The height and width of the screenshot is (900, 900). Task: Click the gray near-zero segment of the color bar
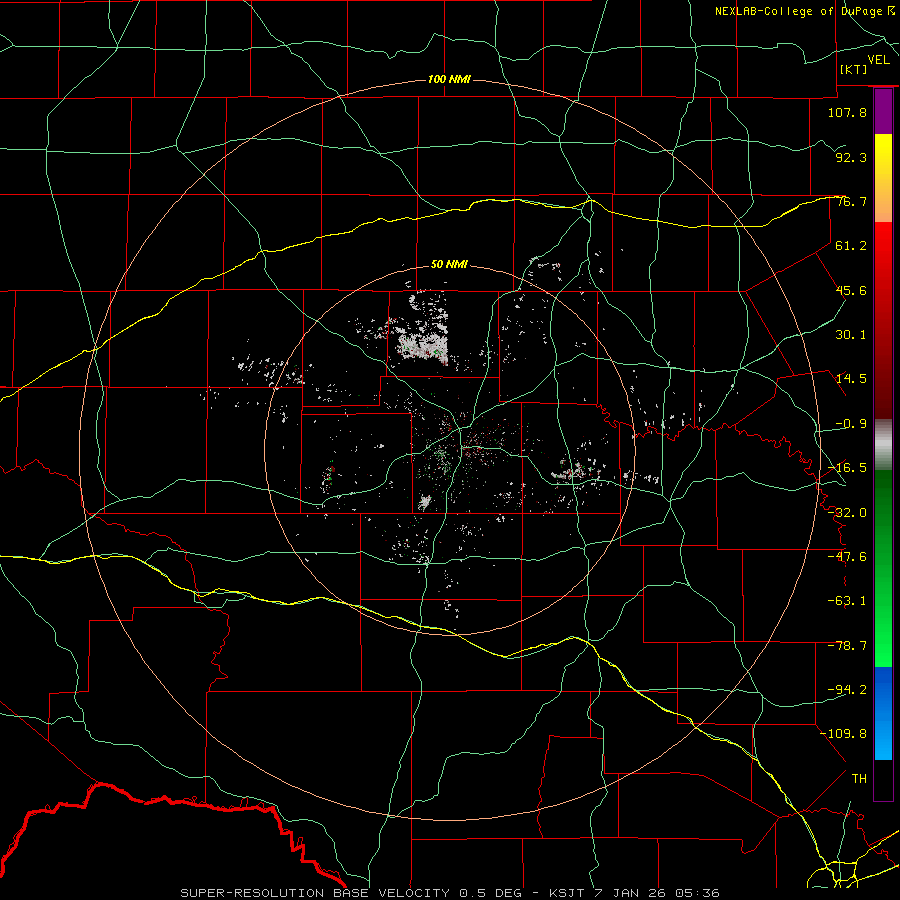point(883,445)
